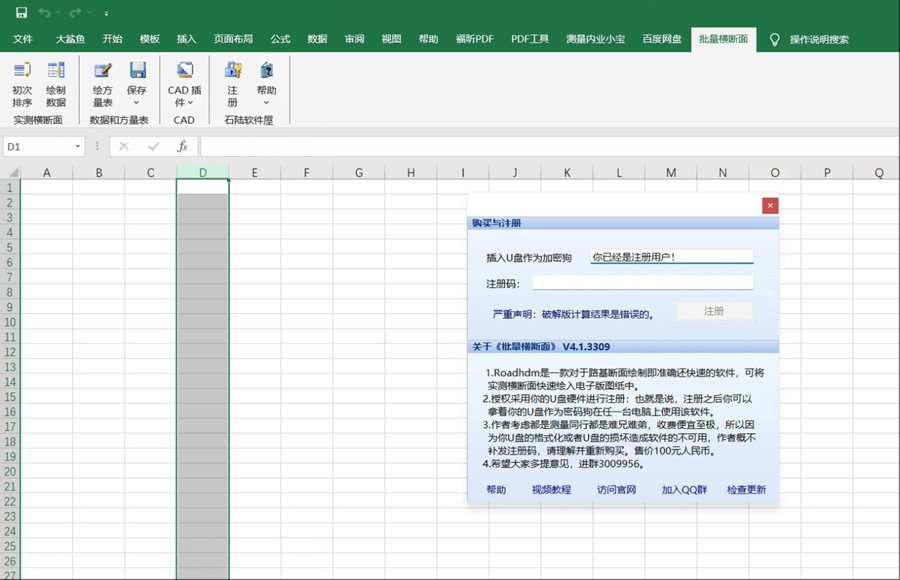Click the Undo arrow icon
Image resolution: width=900 pixels, height=580 pixels.
[45, 13]
